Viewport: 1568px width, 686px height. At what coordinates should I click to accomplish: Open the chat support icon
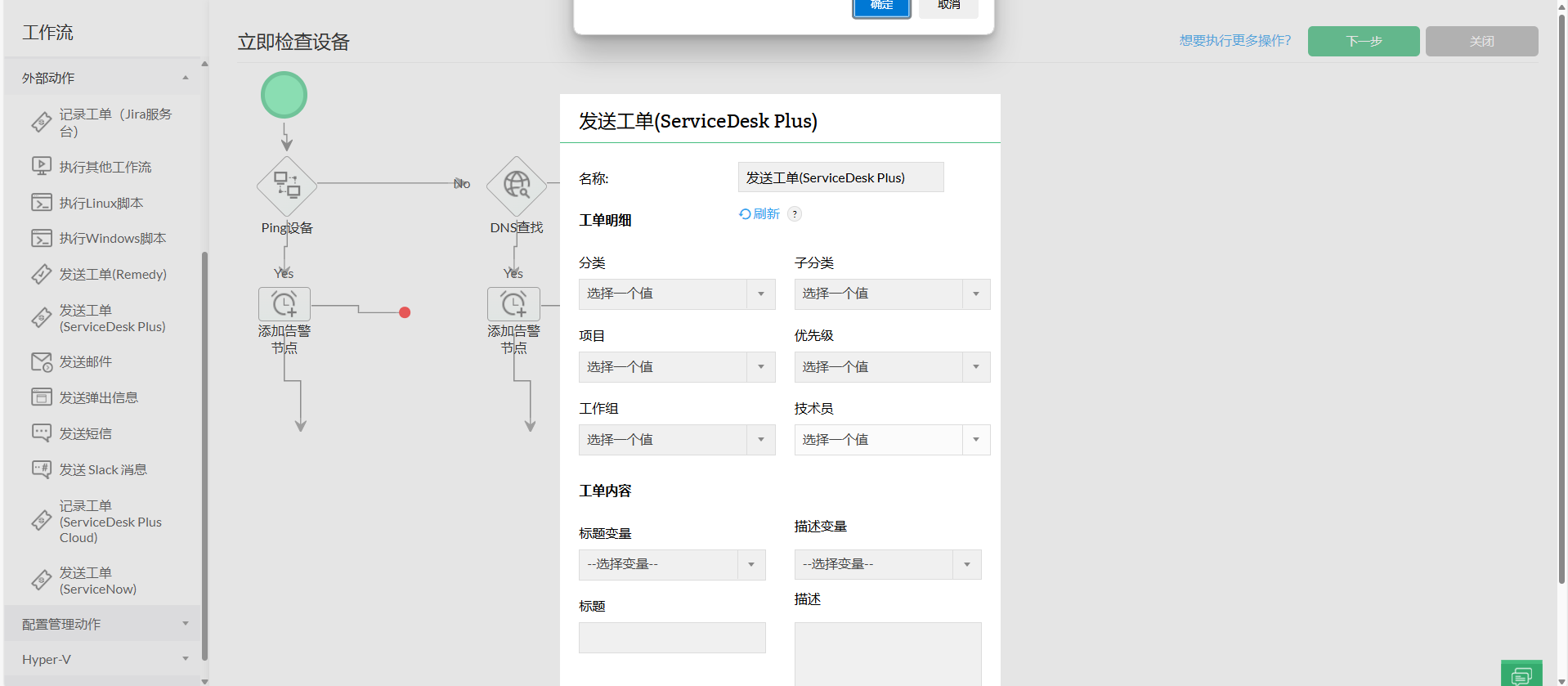coord(1521,674)
